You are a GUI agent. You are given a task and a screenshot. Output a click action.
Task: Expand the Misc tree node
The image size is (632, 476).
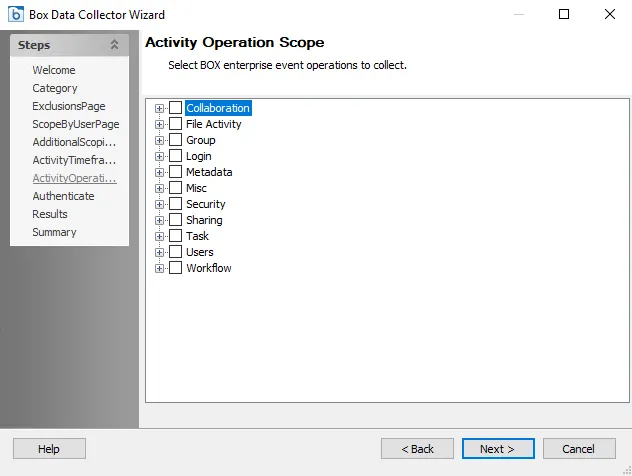159,189
